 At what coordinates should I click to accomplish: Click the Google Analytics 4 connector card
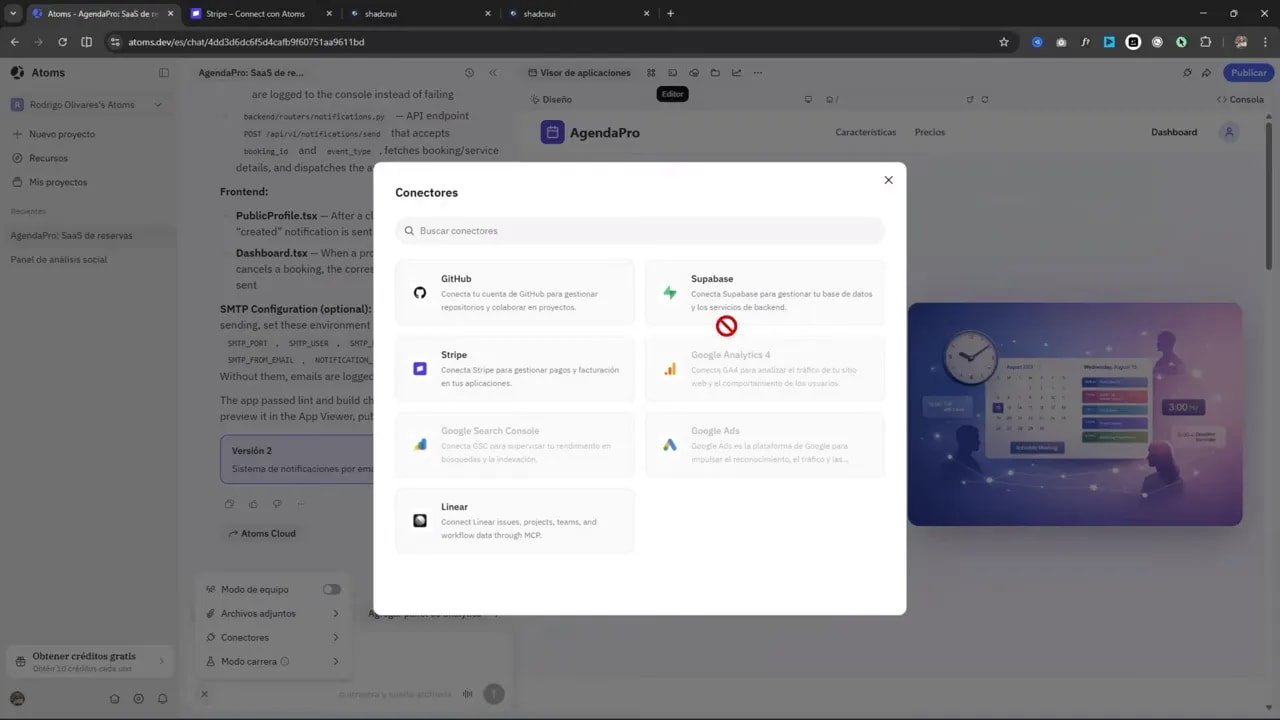click(x=765, y=369)
